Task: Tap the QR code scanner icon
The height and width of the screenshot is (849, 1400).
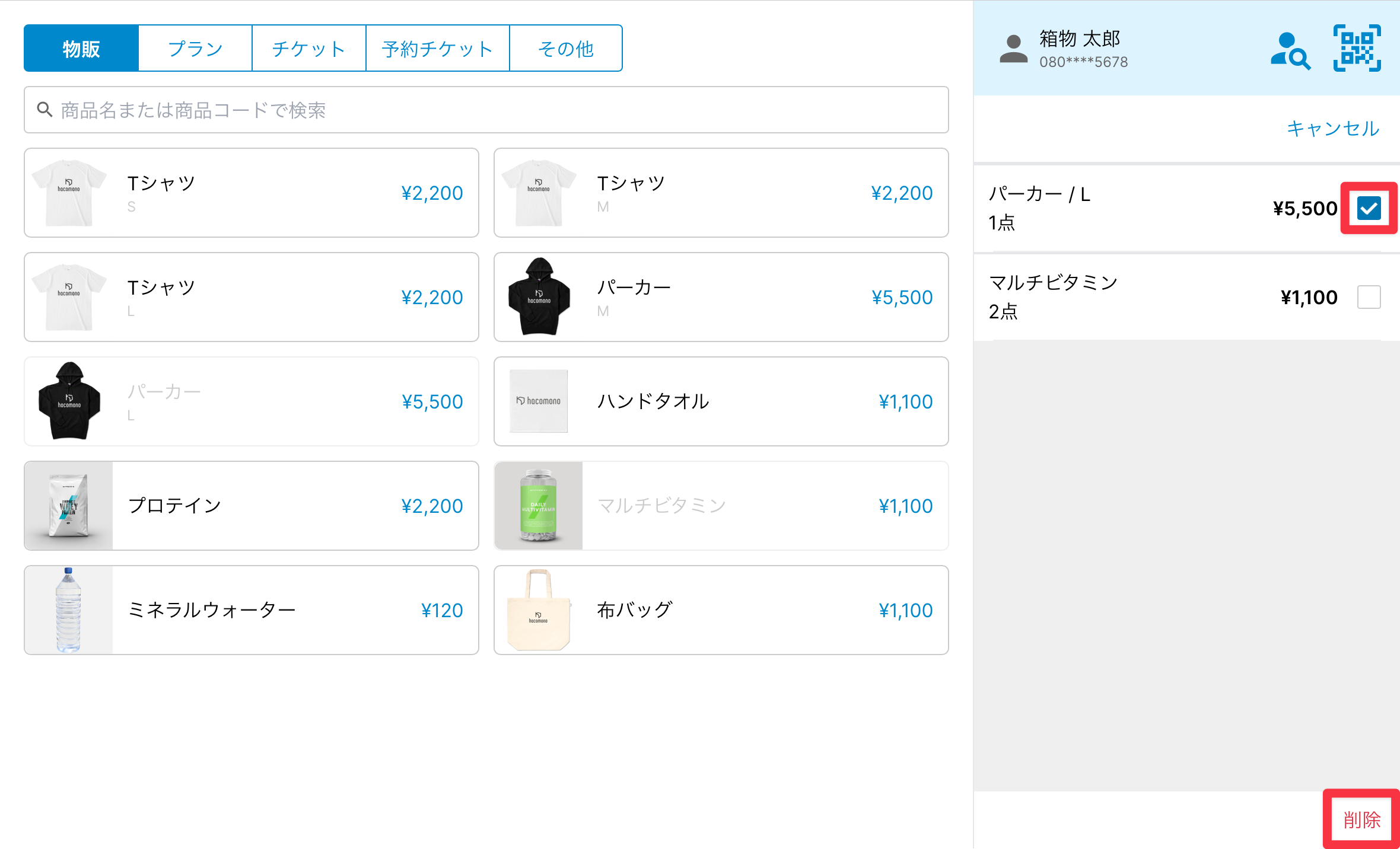Action: pos(1357,48)
